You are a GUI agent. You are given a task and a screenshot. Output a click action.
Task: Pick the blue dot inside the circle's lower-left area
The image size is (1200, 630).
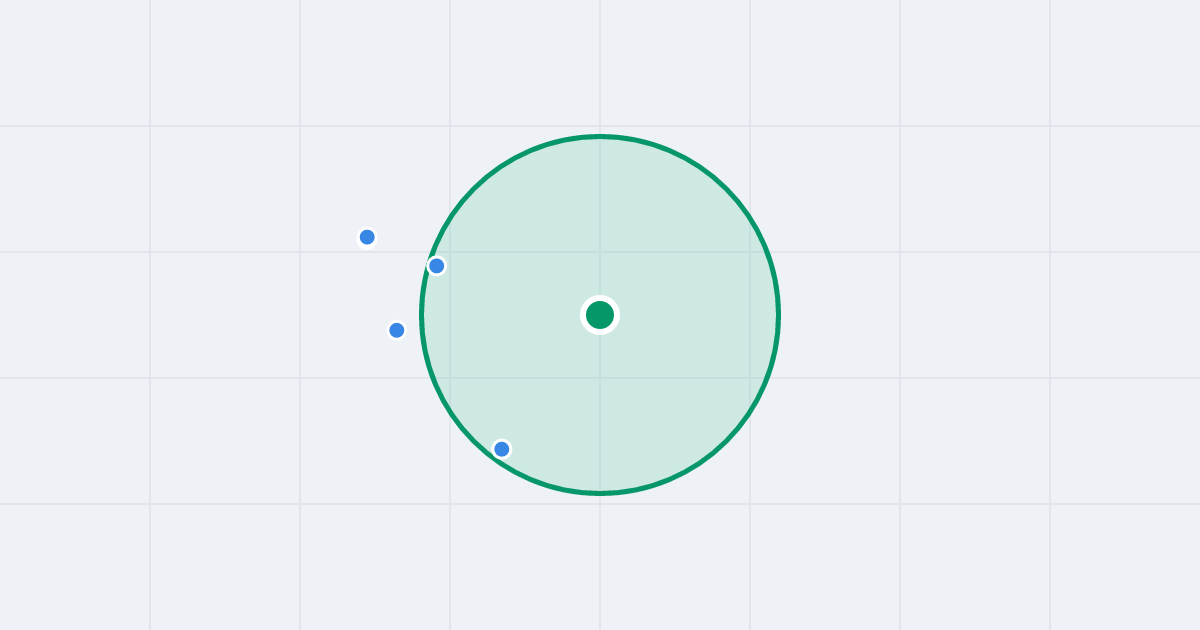click(x=502, y=449)
